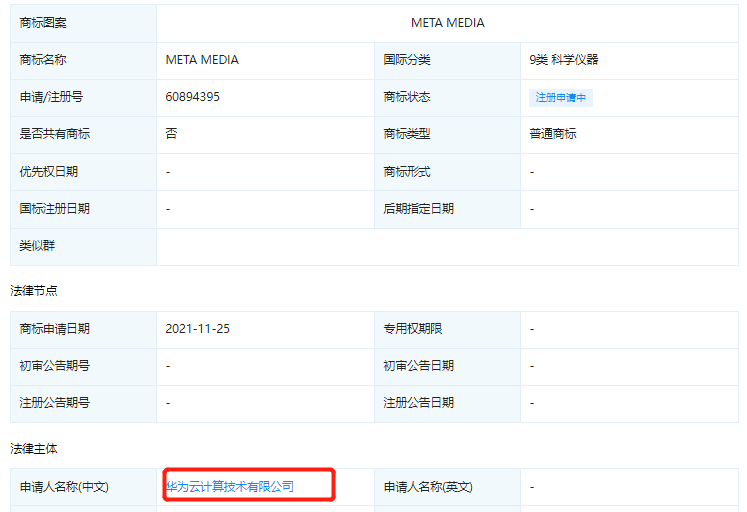
Task: Click the 国际分类 label cell
Action: (447, 60)
